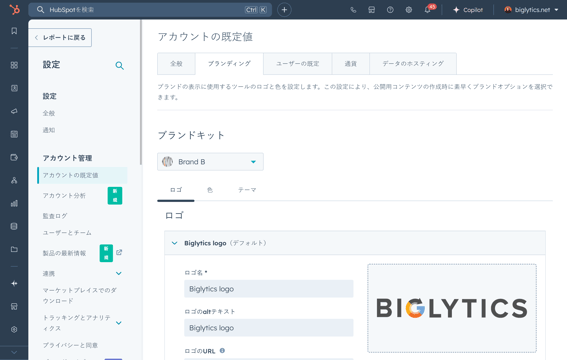Click the HubSpot search field
Viewport: 567px width, 360px height.
tap(150, 10)
